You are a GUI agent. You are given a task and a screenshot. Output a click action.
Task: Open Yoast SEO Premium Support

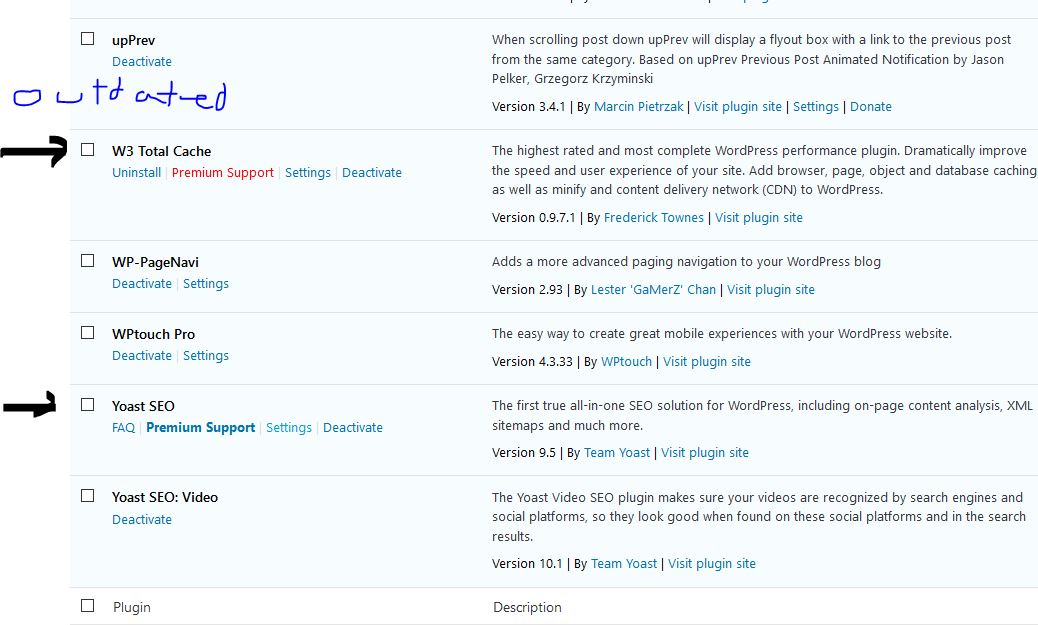click(x=201, y=428)
